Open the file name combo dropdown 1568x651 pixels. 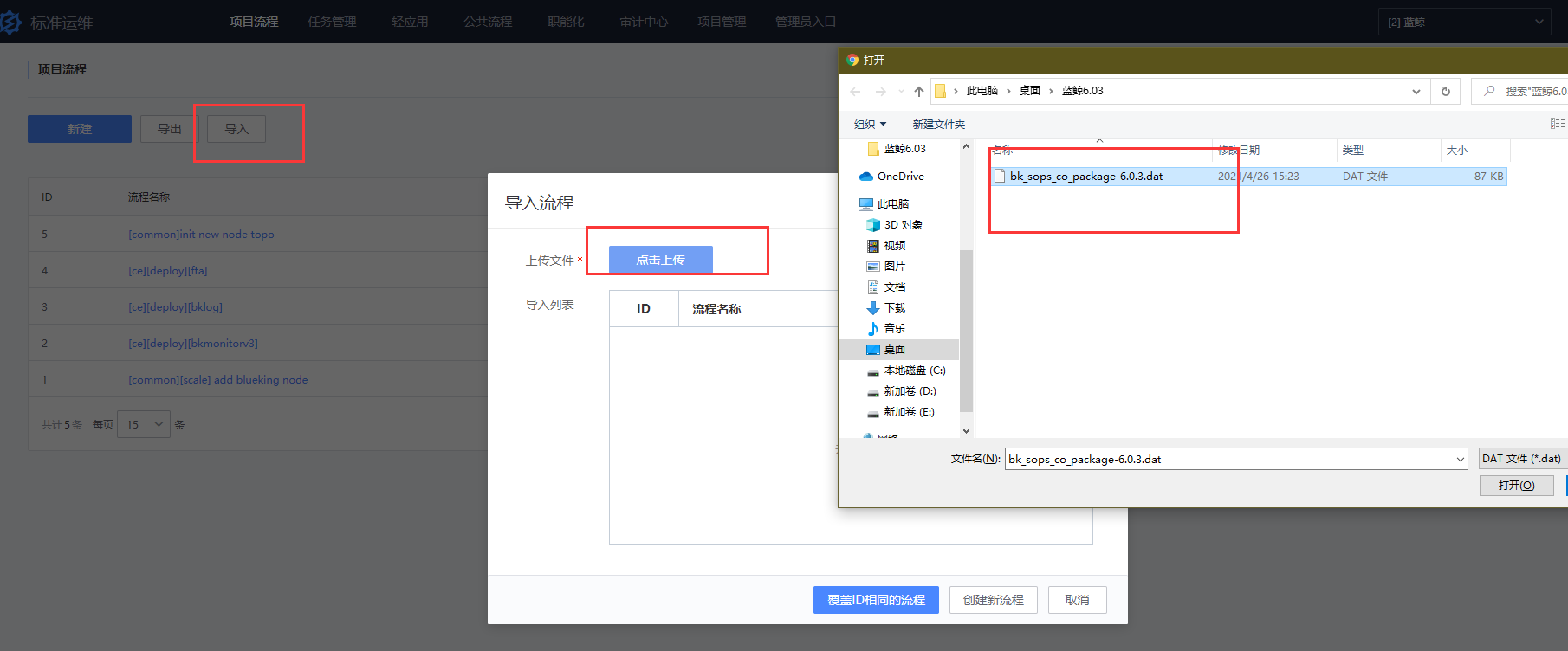[1461, 459]
